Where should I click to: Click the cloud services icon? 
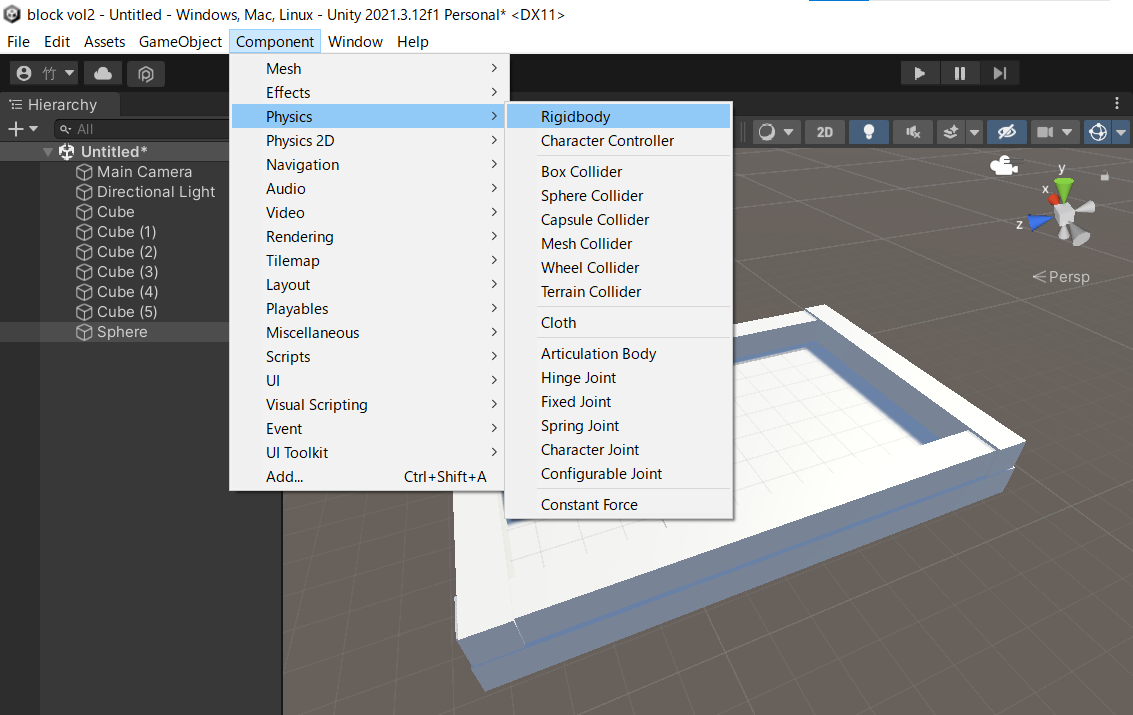point(103,74)
